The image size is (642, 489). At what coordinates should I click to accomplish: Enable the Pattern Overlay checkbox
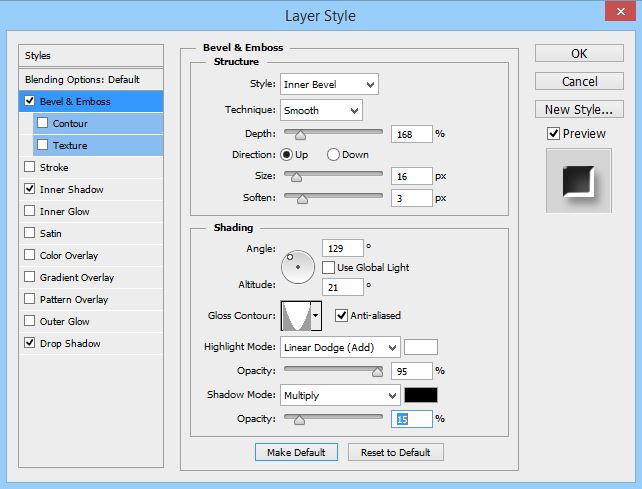point(29,299)
